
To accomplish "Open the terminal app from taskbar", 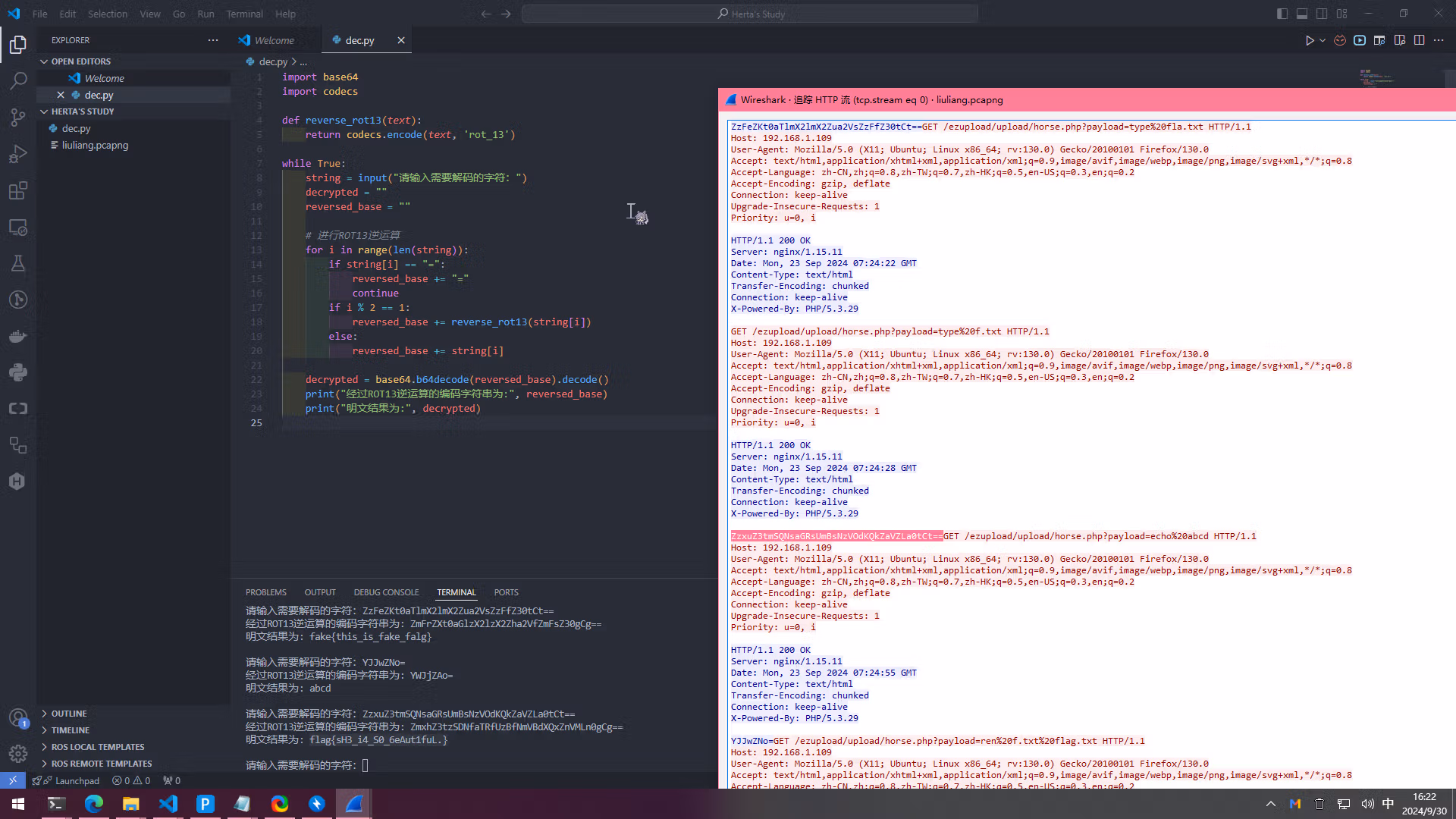I will (x=56, y=804).
